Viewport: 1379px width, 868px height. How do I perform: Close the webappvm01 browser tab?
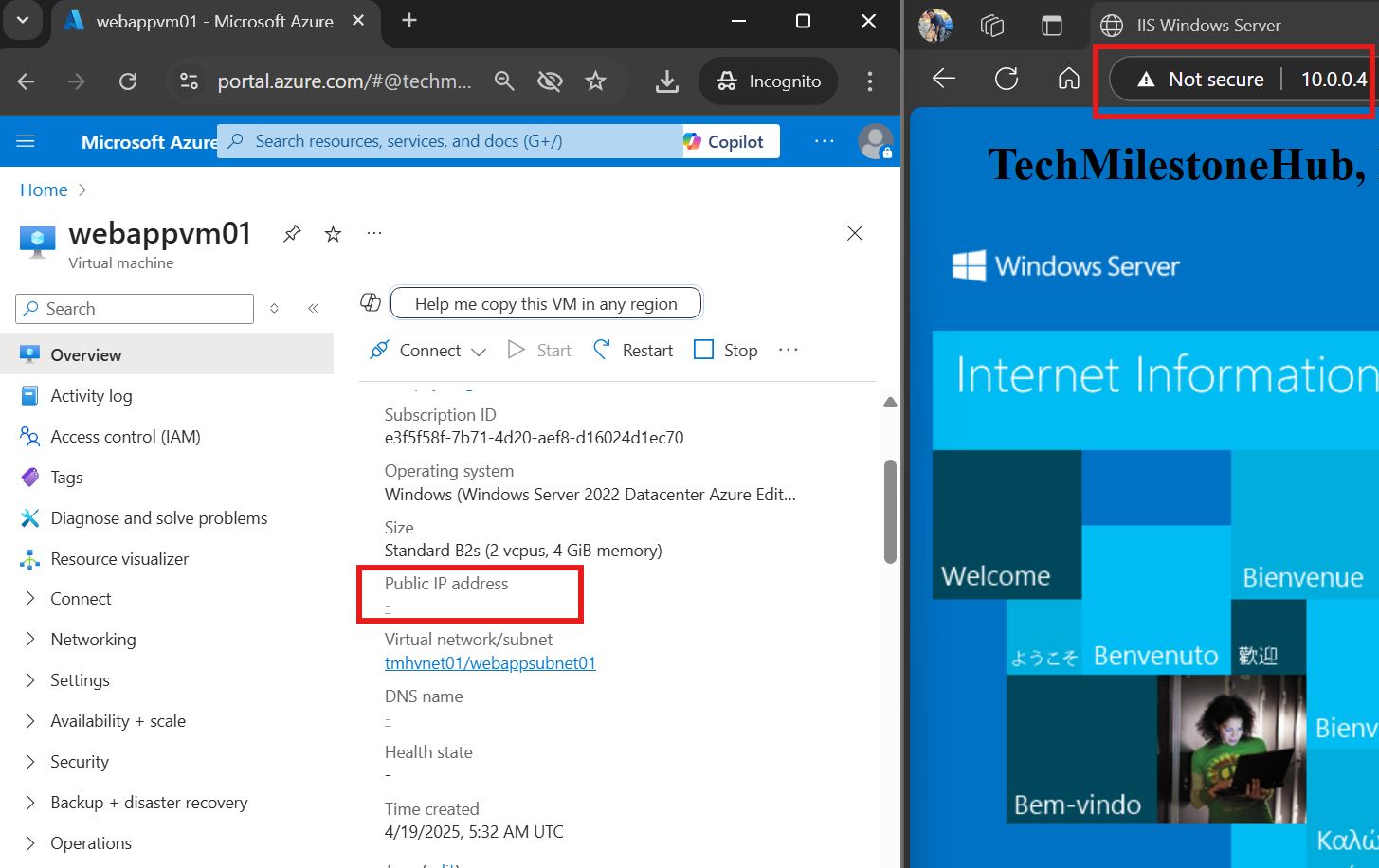(358, 21)
